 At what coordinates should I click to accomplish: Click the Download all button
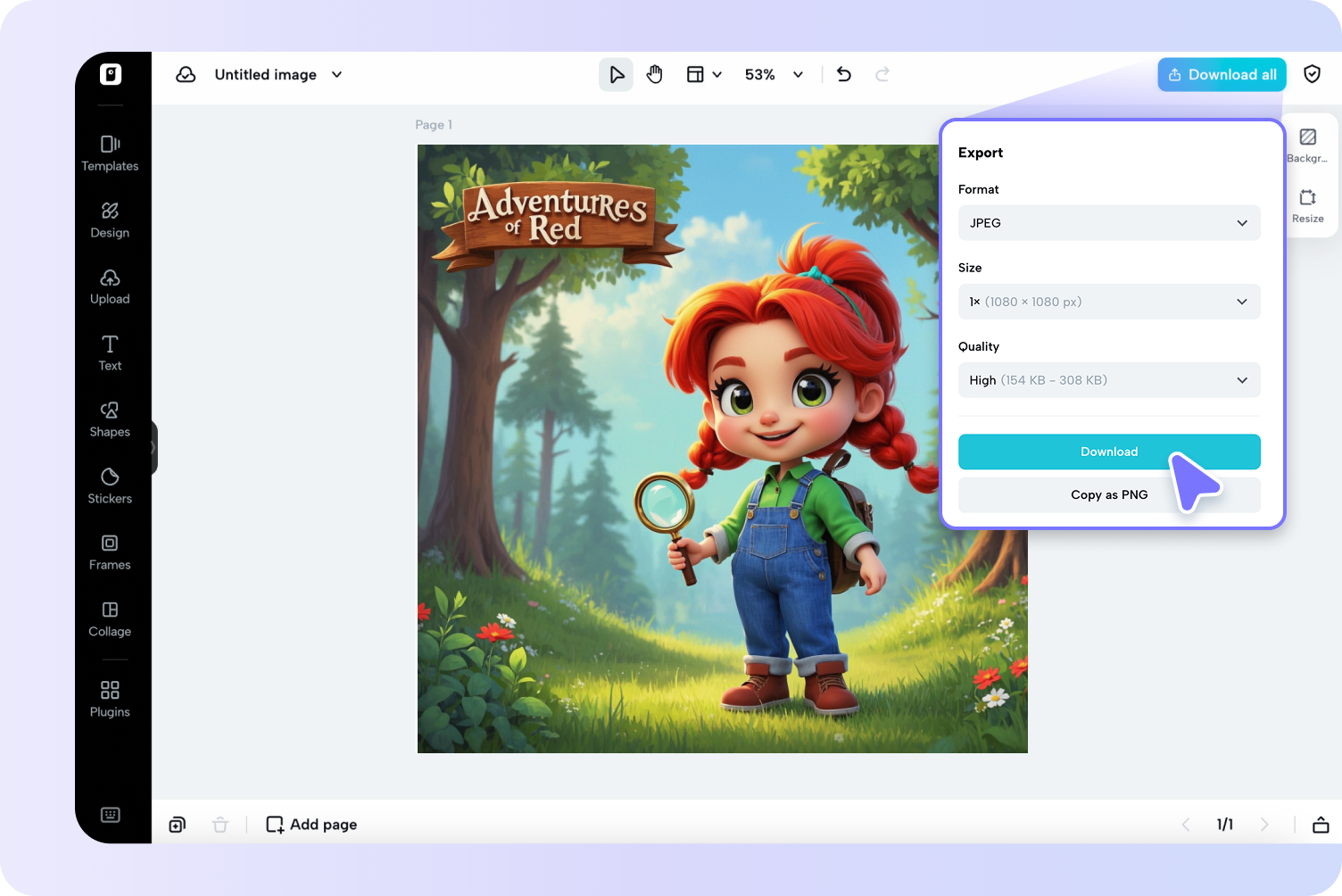(x=1222, y=74)
